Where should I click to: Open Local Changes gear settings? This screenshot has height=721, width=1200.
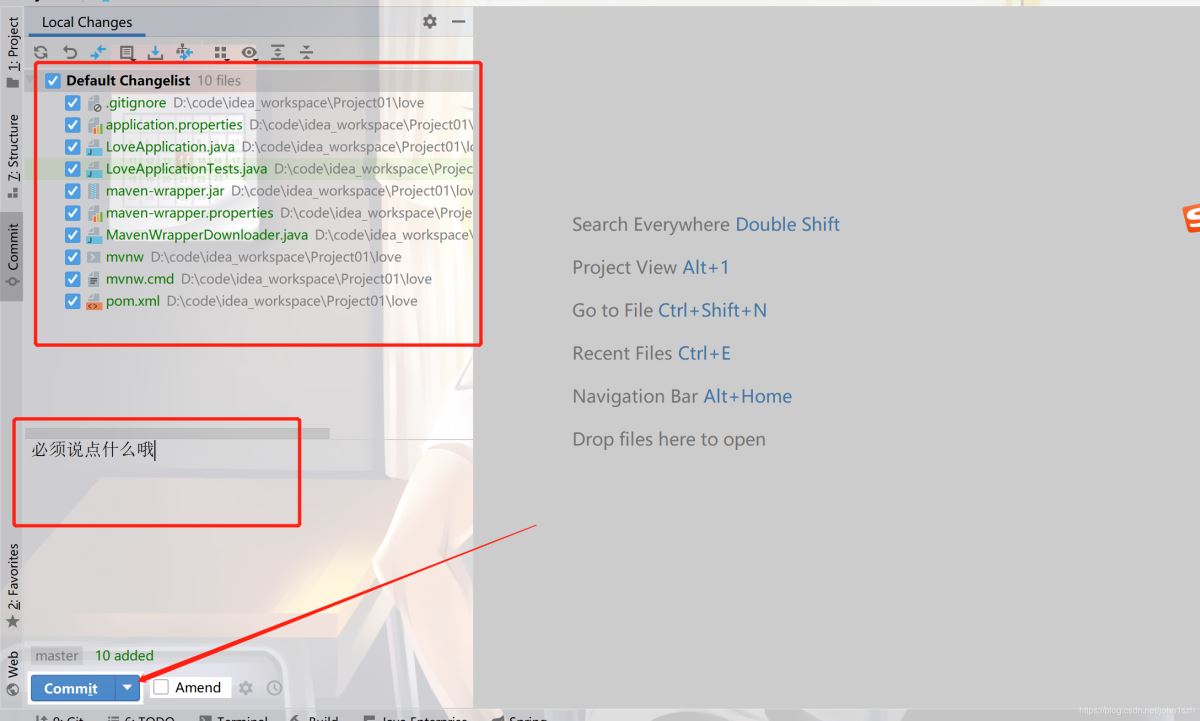[430, 21]
